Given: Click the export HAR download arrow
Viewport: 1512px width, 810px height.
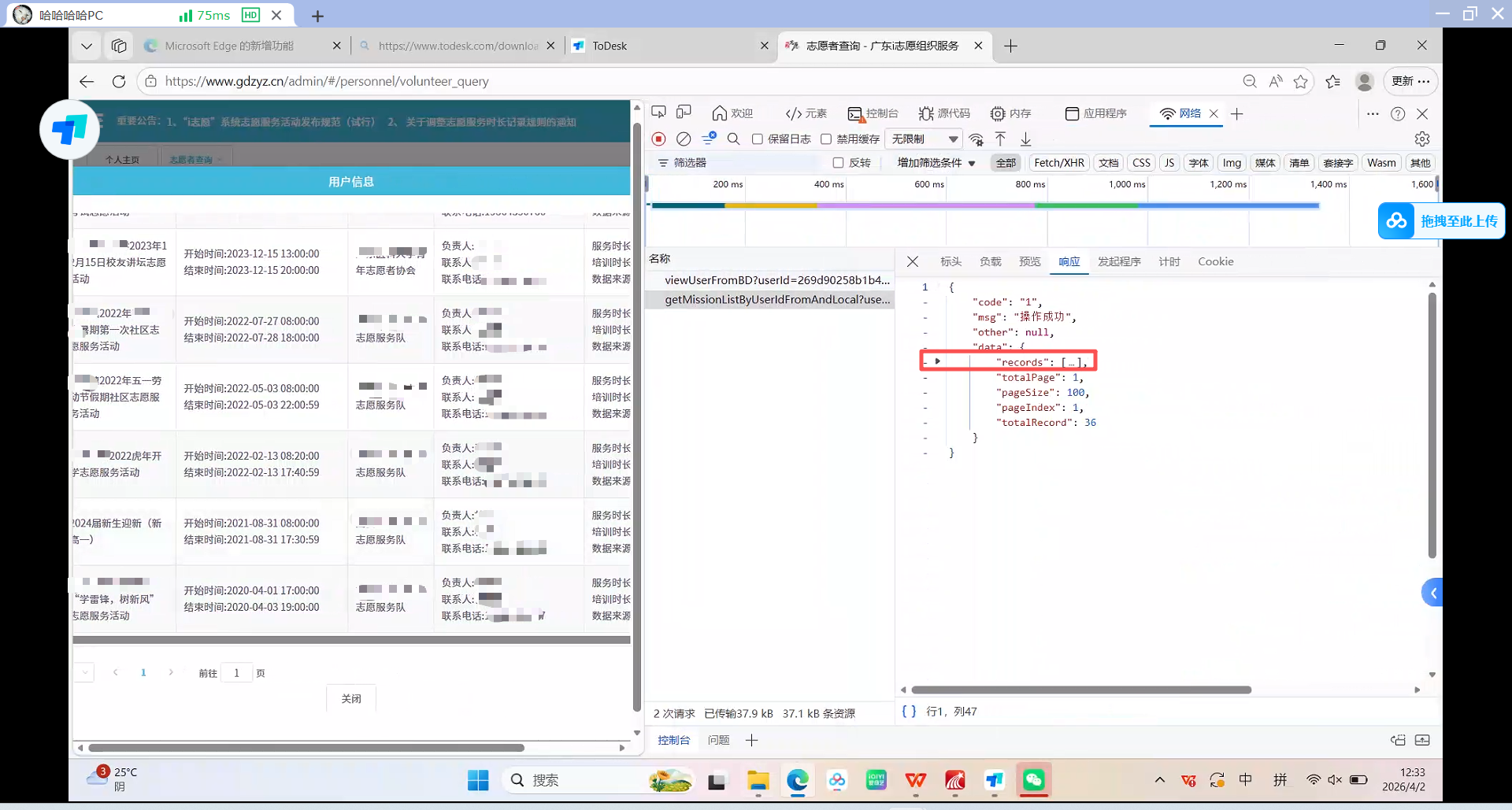Looking at the screenshot, I should (x=1025, y=139).
